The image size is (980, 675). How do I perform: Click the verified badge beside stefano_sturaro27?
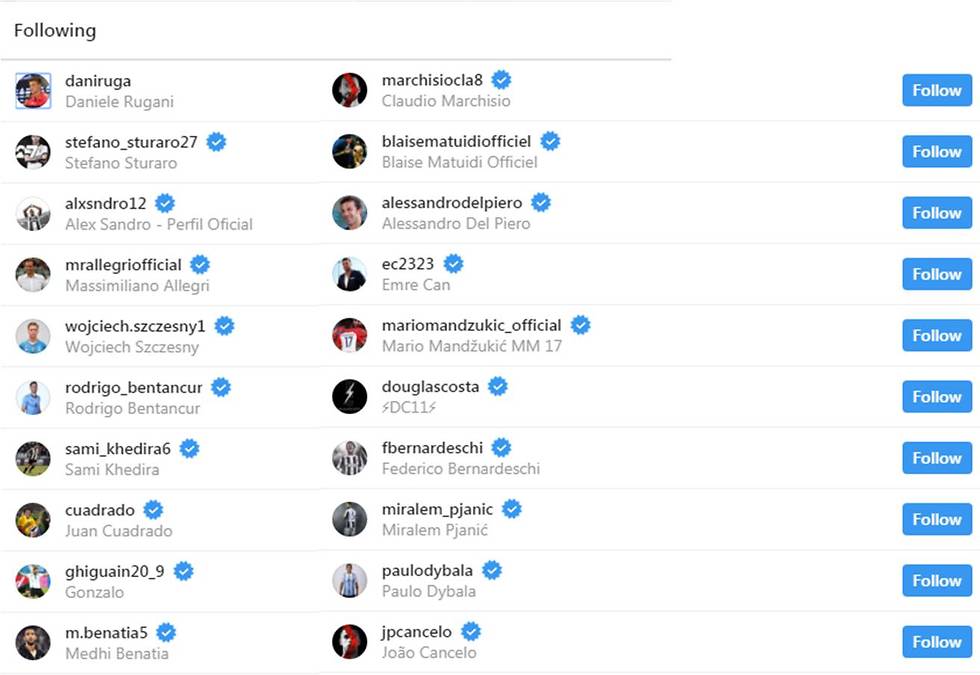(x=216, y=142)
